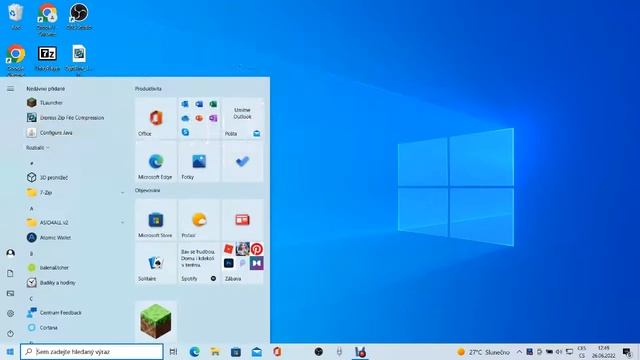640x360 pixels.
Task: Open Pictures from the Start left rail
Action: point(11,293)
